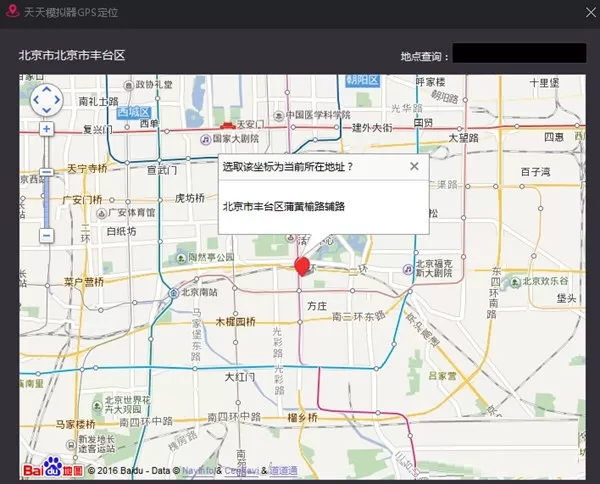600x484 pixels.
Task: Click the 中国医学科学院 hospital icon
Action: 279,115
